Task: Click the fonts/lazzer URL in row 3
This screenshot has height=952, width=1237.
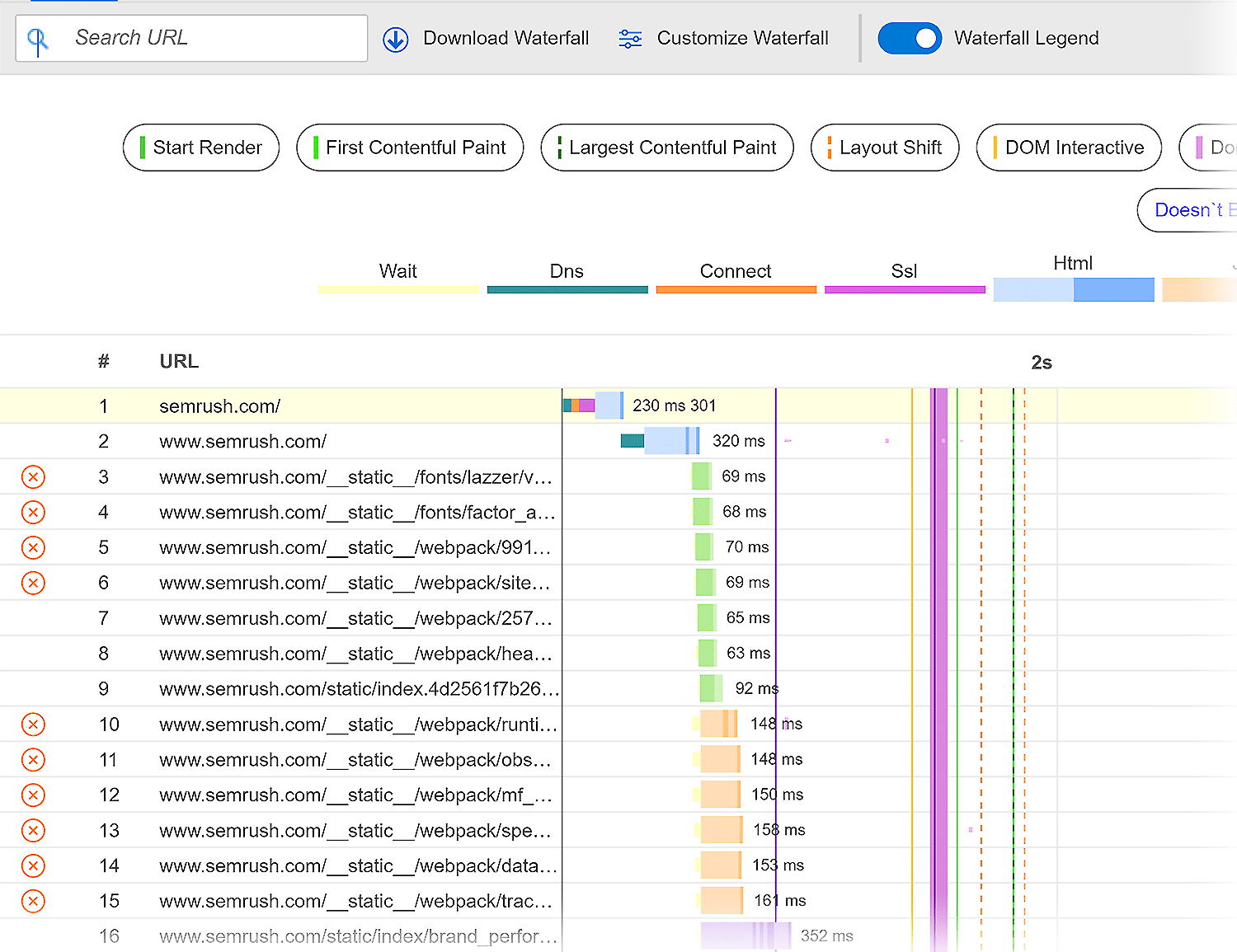Action: tap(356, 477)
